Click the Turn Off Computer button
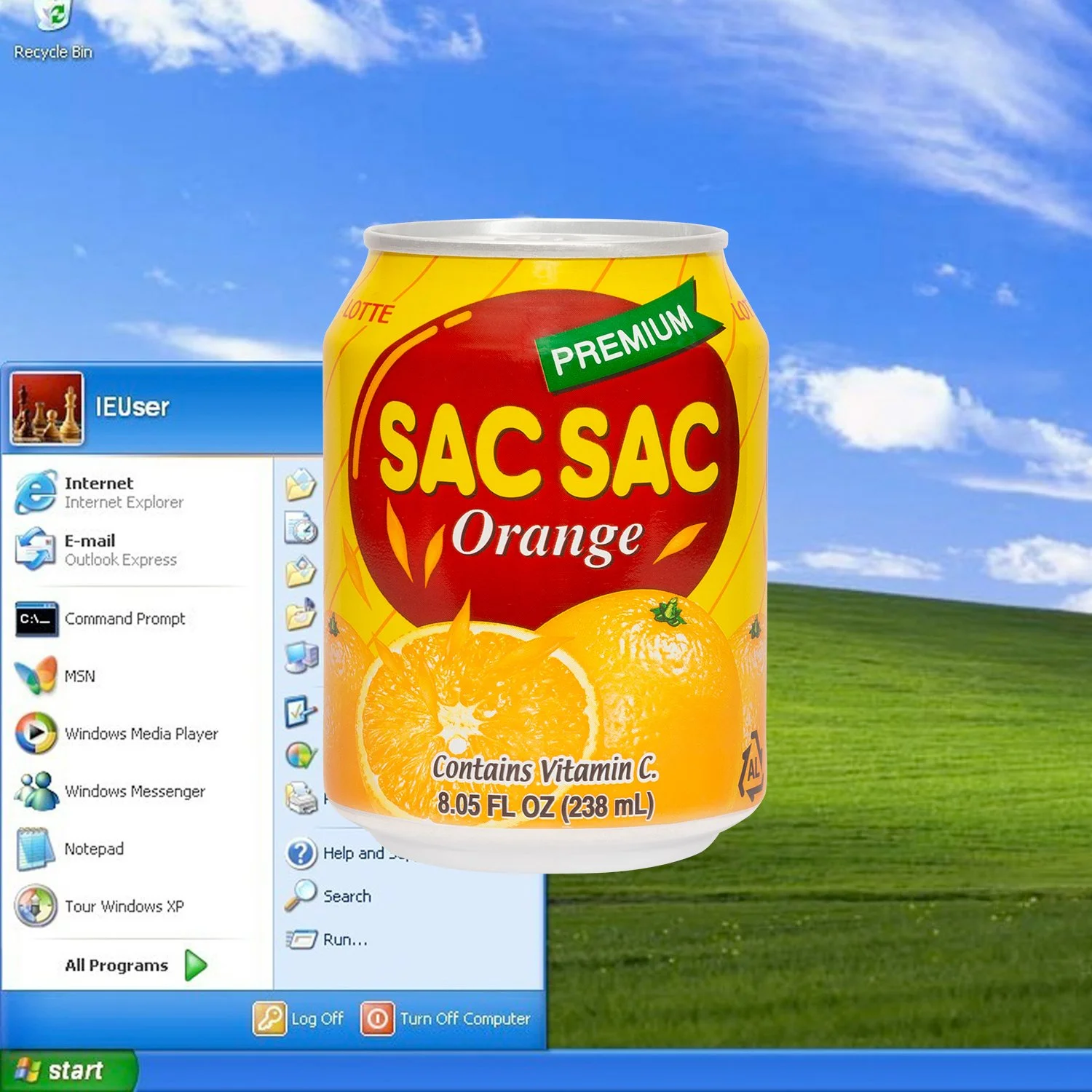This screenshot has height=1092, width=1092. (446, 1018)
